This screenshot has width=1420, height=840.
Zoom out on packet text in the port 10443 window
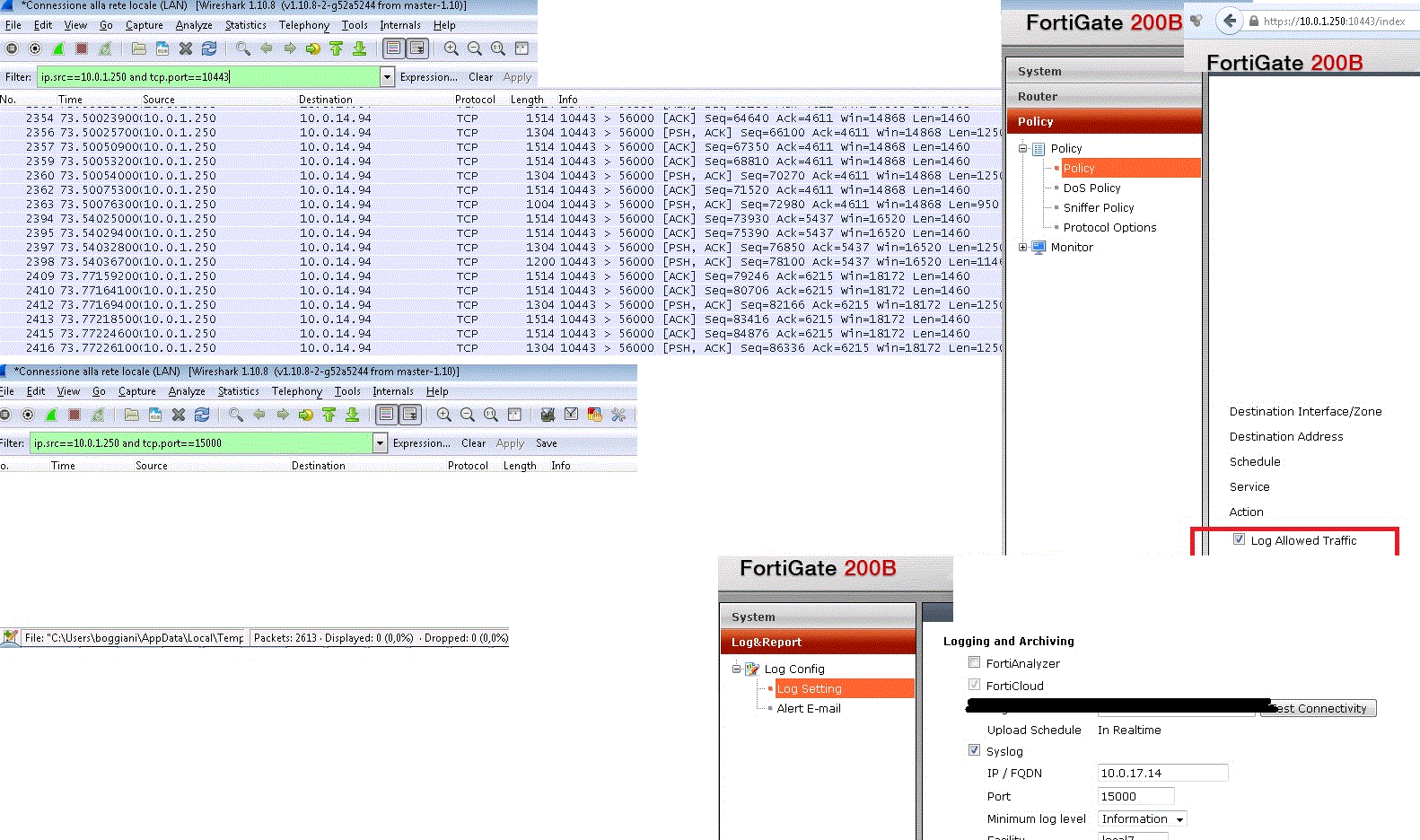click(x=475, y=48)
